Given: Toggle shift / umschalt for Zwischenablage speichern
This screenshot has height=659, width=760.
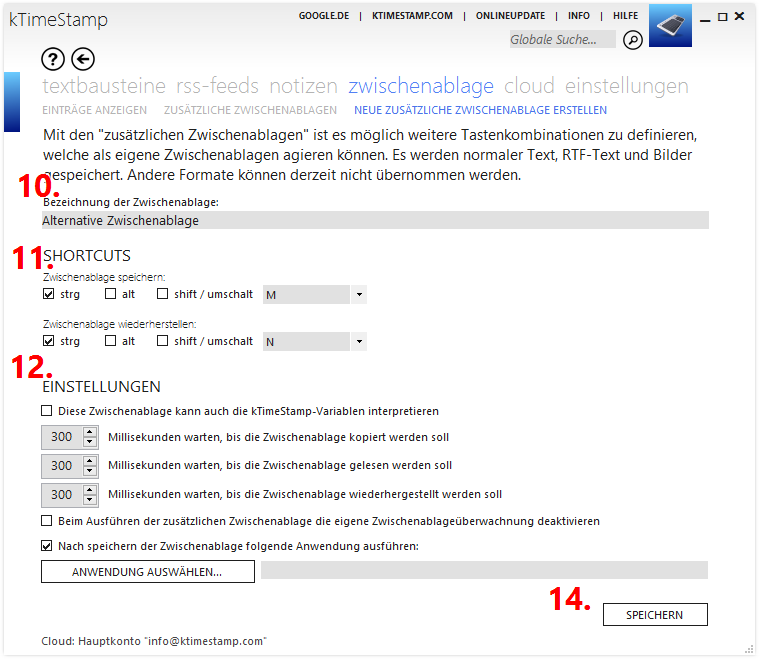Looking at the screenshot, I should [162, 294].
